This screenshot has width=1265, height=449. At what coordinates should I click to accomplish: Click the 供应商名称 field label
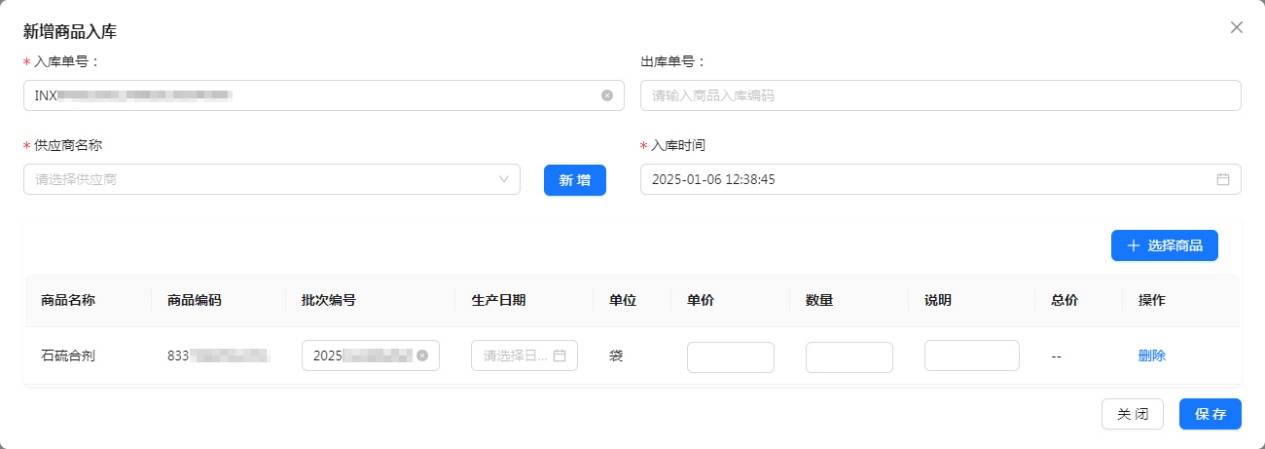click(x=68, y=145)
